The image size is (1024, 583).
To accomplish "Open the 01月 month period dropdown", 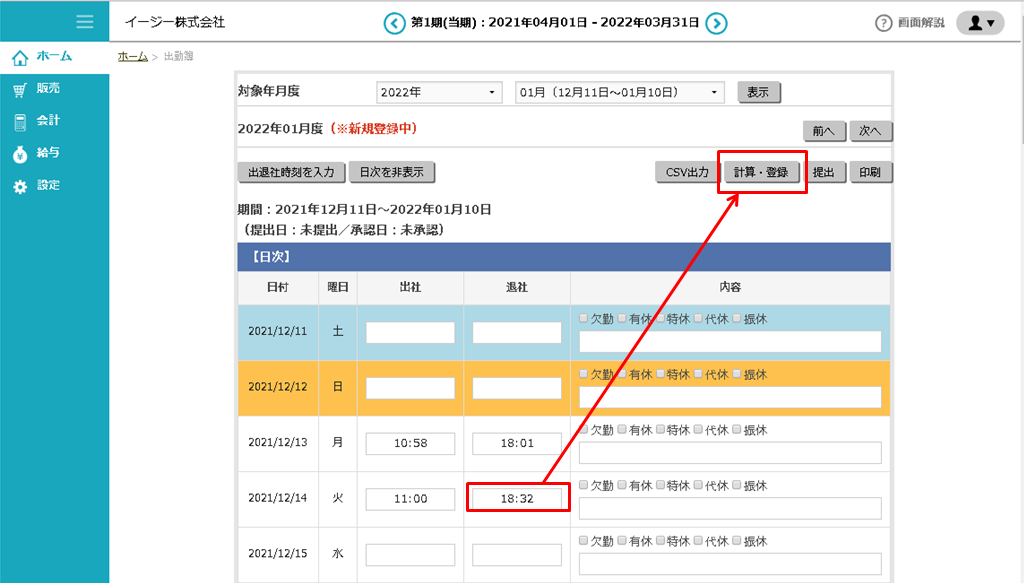I will pos(618,92).
